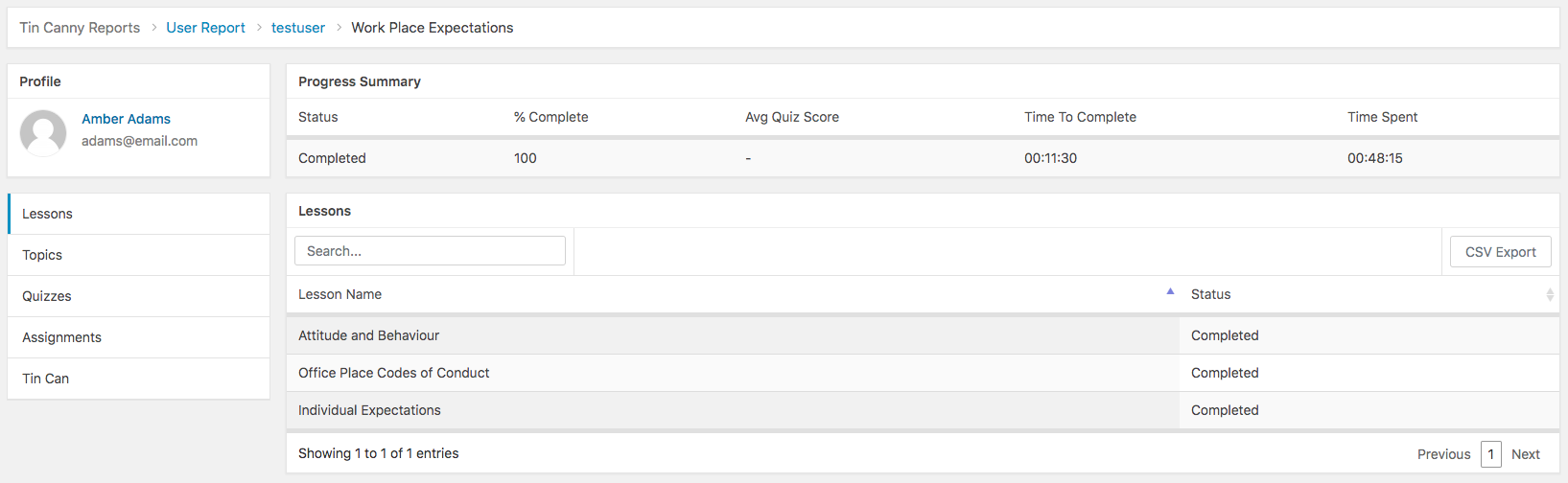The image size is (1568, 483).
Task: Click the Attitude and Behaviour lesson row
Action: [369, 335]
